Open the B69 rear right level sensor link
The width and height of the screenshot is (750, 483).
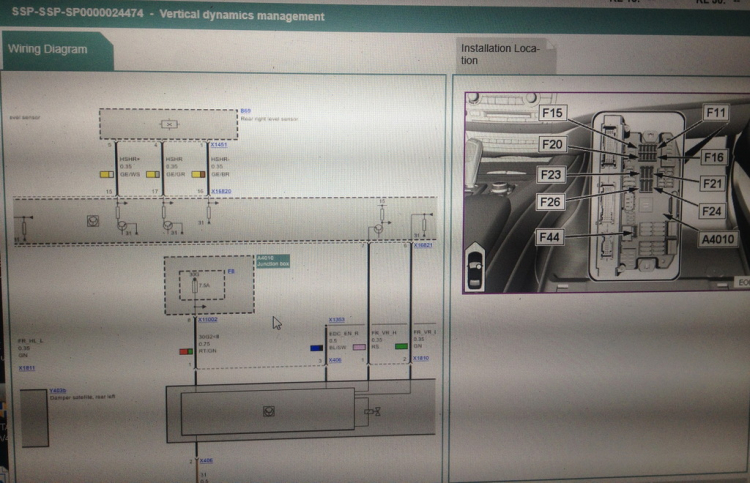[x=245, y=111]
